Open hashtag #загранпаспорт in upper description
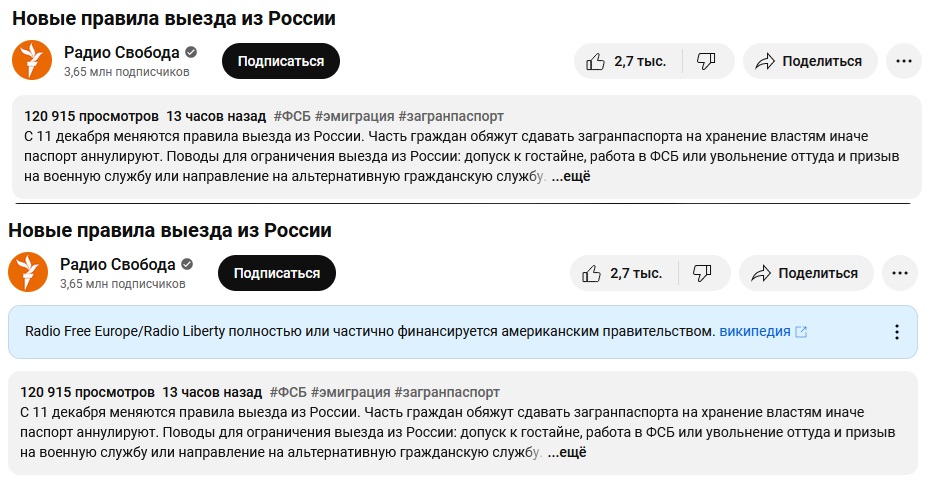This screenshot has height=492, width=937. 451,116
